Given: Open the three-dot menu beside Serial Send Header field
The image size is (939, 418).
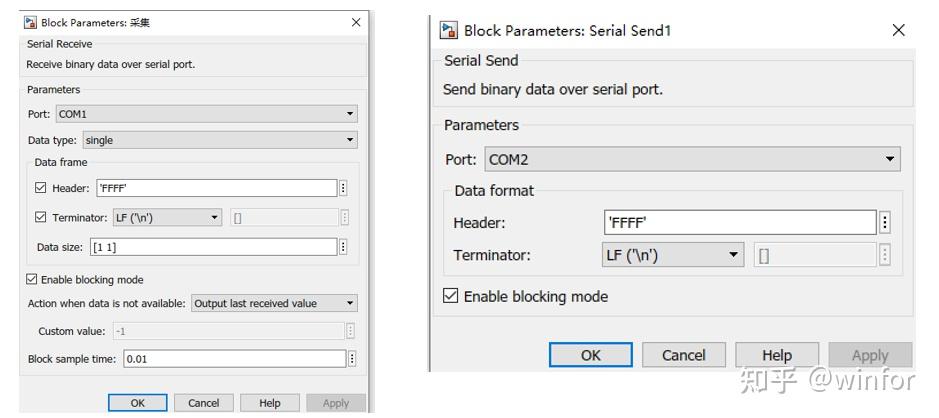Looking at the screenshot, I should point(885,223).
